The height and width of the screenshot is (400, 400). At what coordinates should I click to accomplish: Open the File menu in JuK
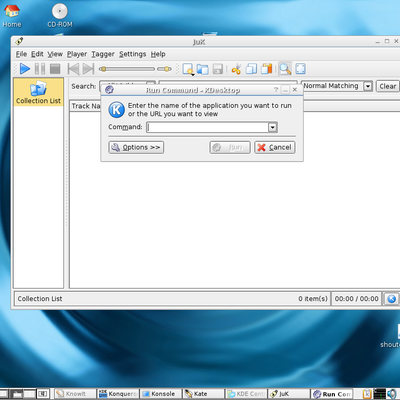[21, 54]
